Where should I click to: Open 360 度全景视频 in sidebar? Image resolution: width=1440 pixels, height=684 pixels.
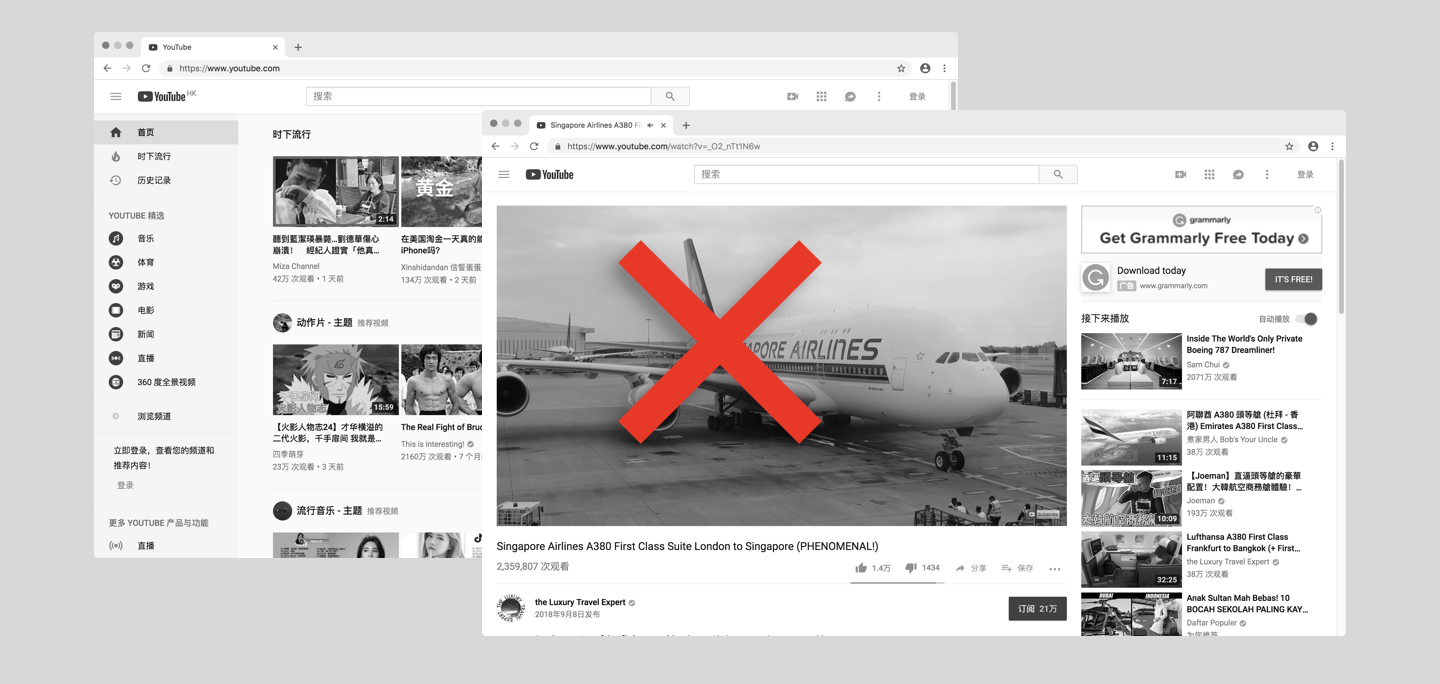click(166, 382)
